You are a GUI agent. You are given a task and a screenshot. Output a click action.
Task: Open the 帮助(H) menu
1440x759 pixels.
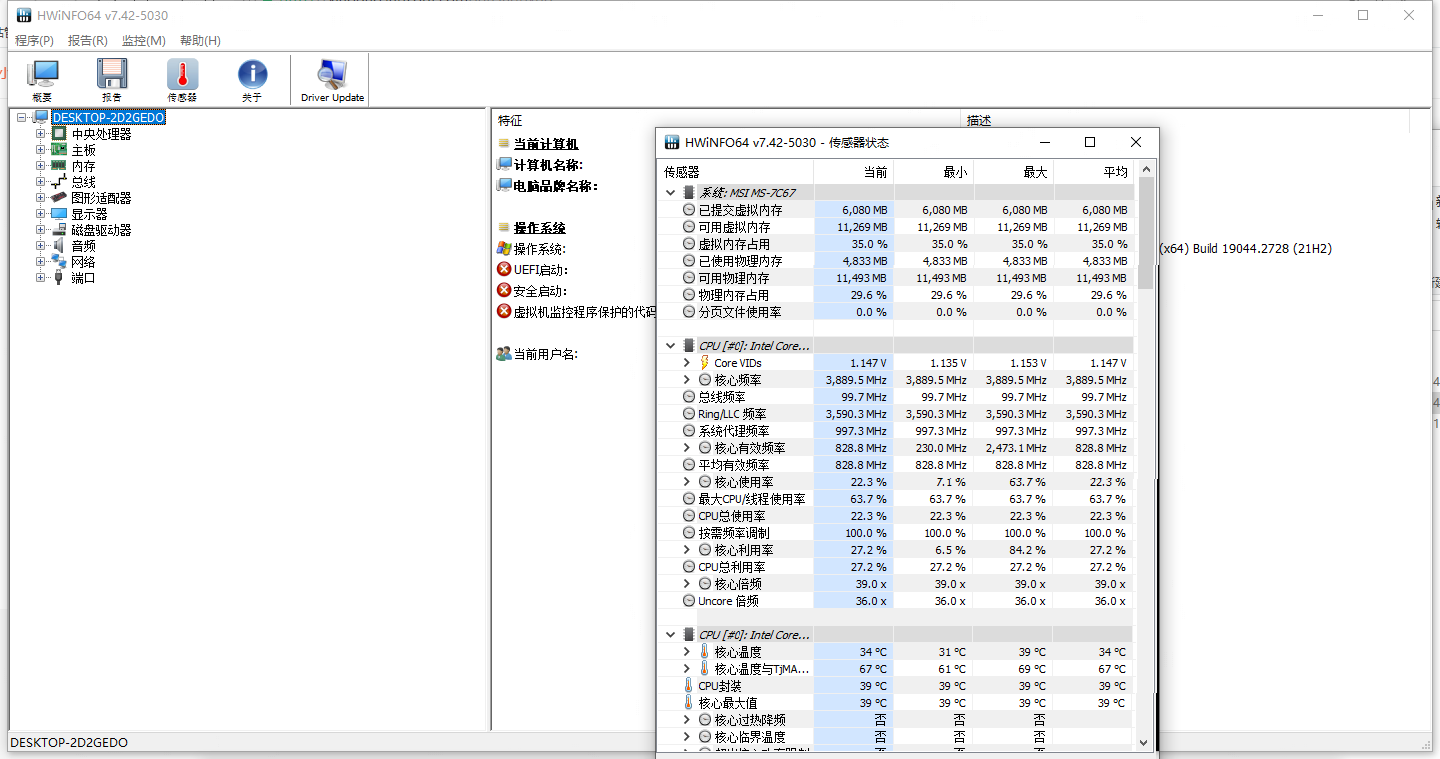200,41
